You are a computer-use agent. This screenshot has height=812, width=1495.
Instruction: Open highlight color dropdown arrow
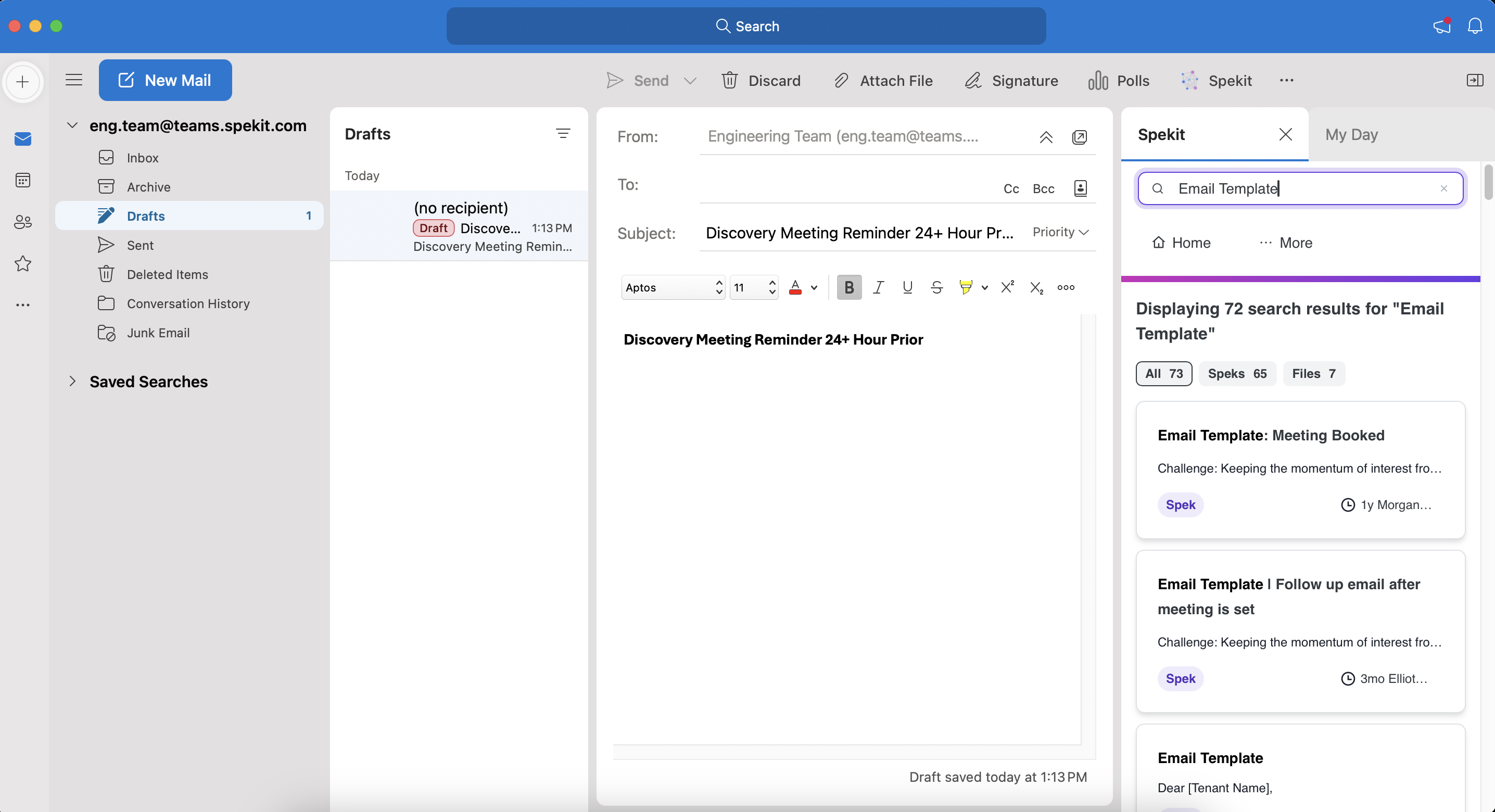tap(984, 287)
